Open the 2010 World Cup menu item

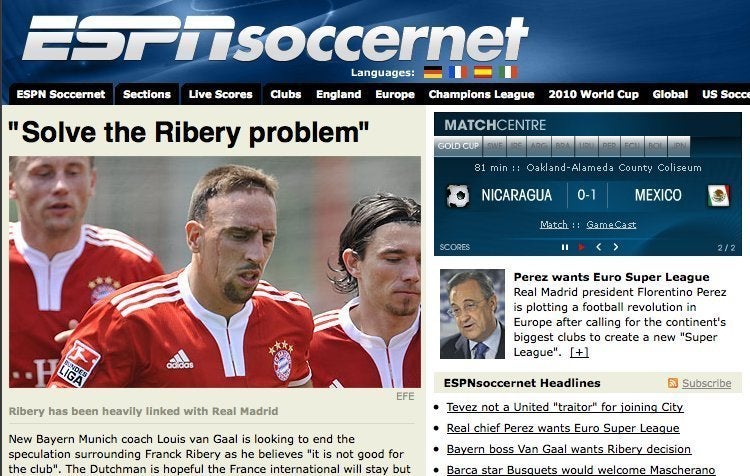(x=594, y=94)
